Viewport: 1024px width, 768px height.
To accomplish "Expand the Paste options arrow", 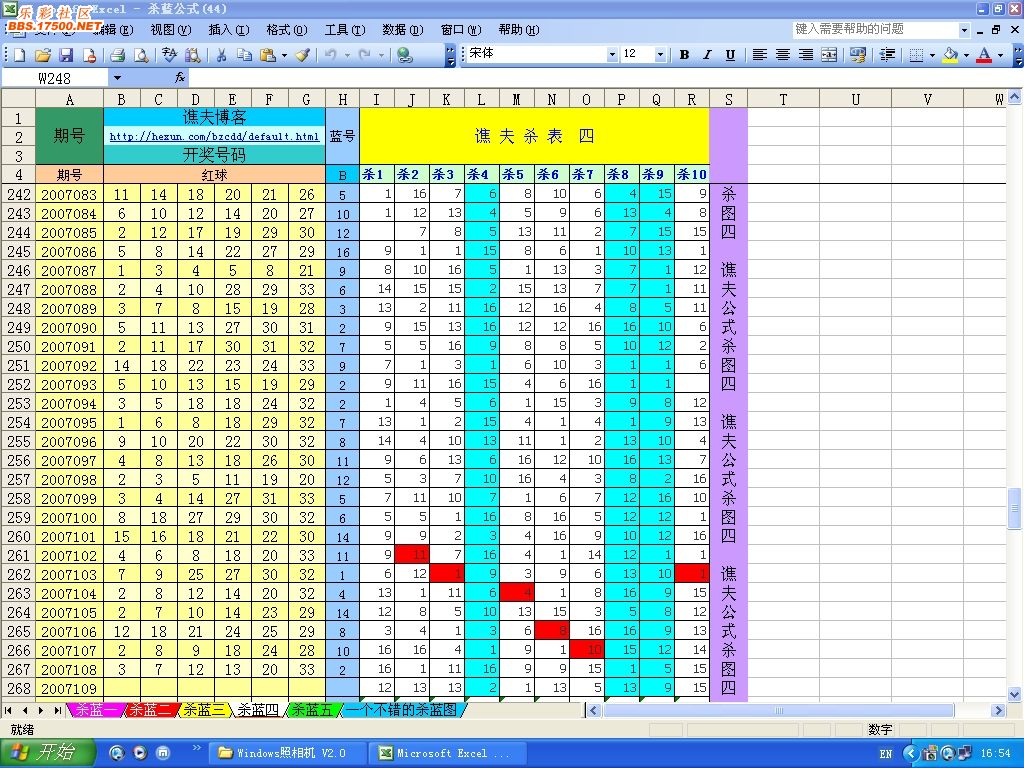I will [284, 56].
